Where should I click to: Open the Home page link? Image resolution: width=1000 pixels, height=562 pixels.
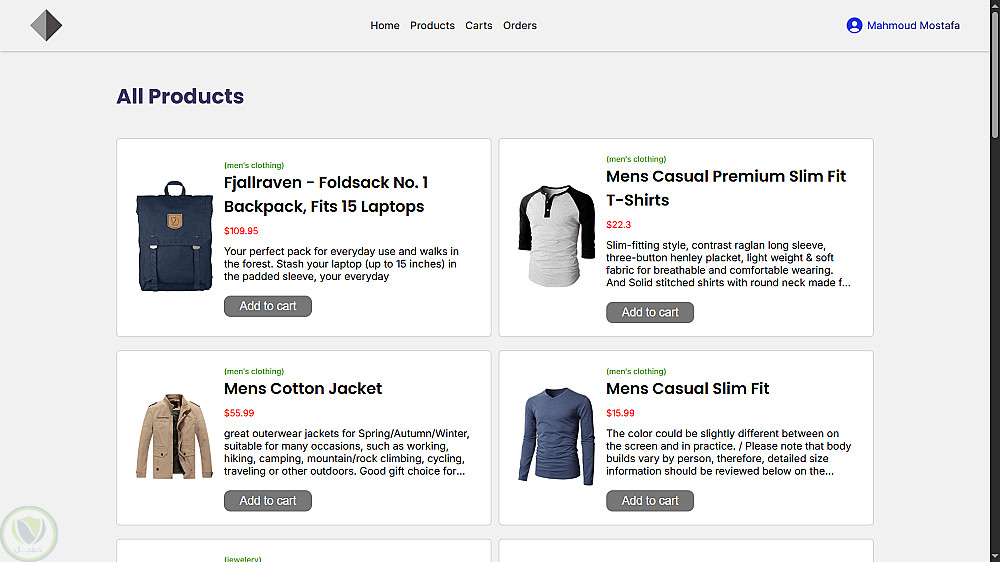pos(385,26)
